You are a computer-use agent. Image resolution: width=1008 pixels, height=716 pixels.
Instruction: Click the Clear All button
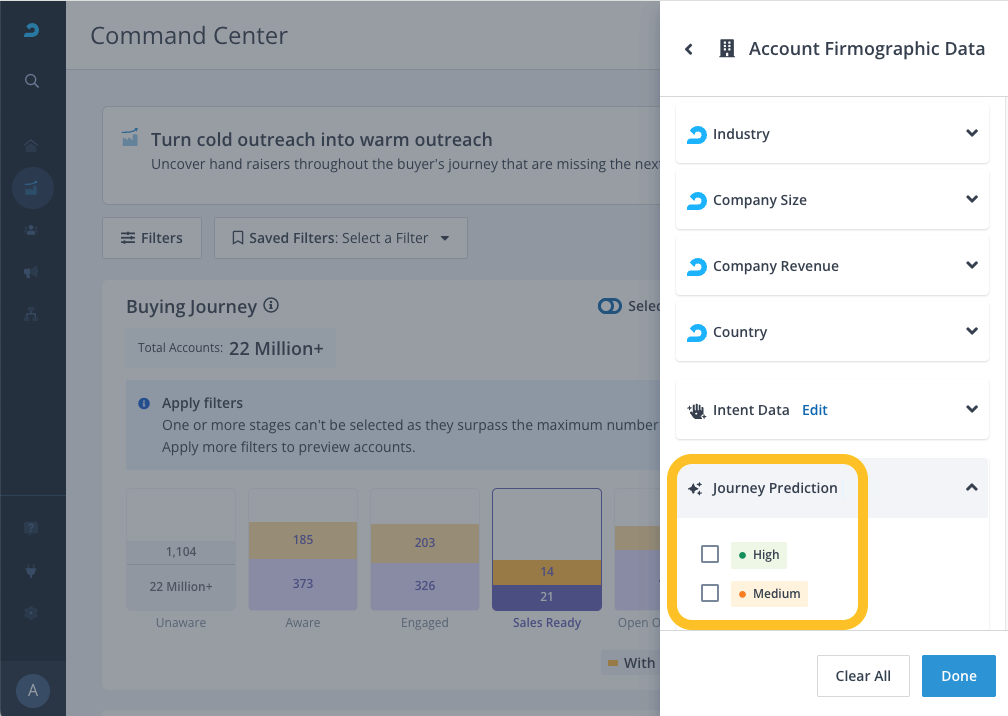862,676
